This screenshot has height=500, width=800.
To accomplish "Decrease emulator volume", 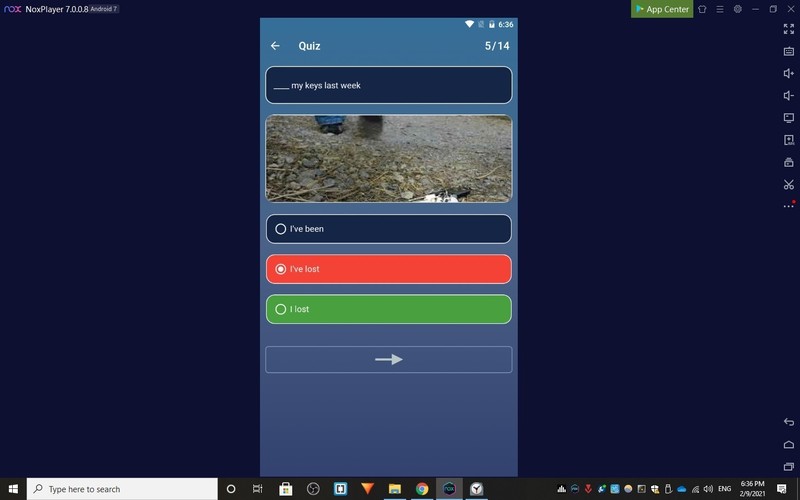I will pos(788,95).
